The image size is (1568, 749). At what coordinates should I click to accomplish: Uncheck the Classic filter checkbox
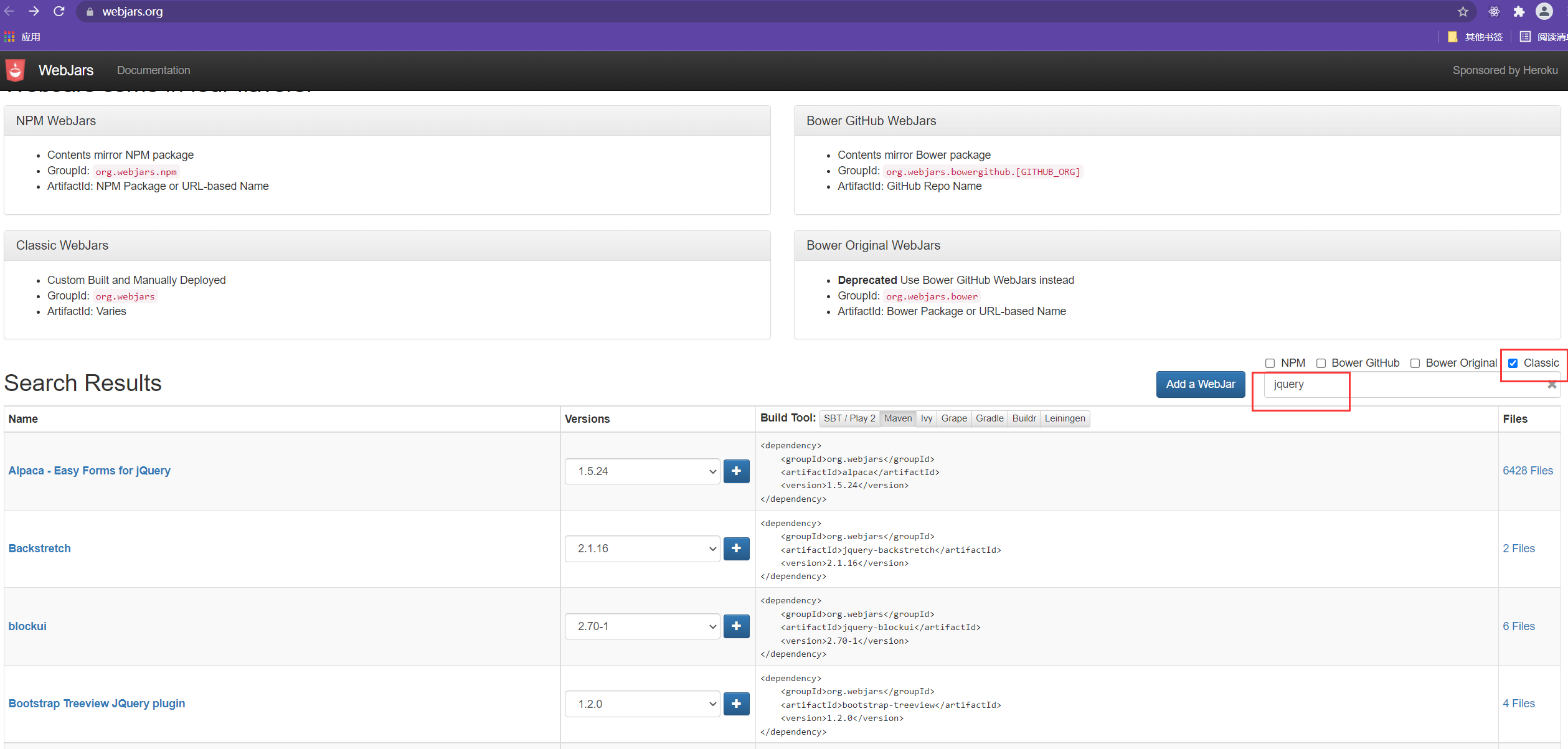click(x=1513, y=363)
